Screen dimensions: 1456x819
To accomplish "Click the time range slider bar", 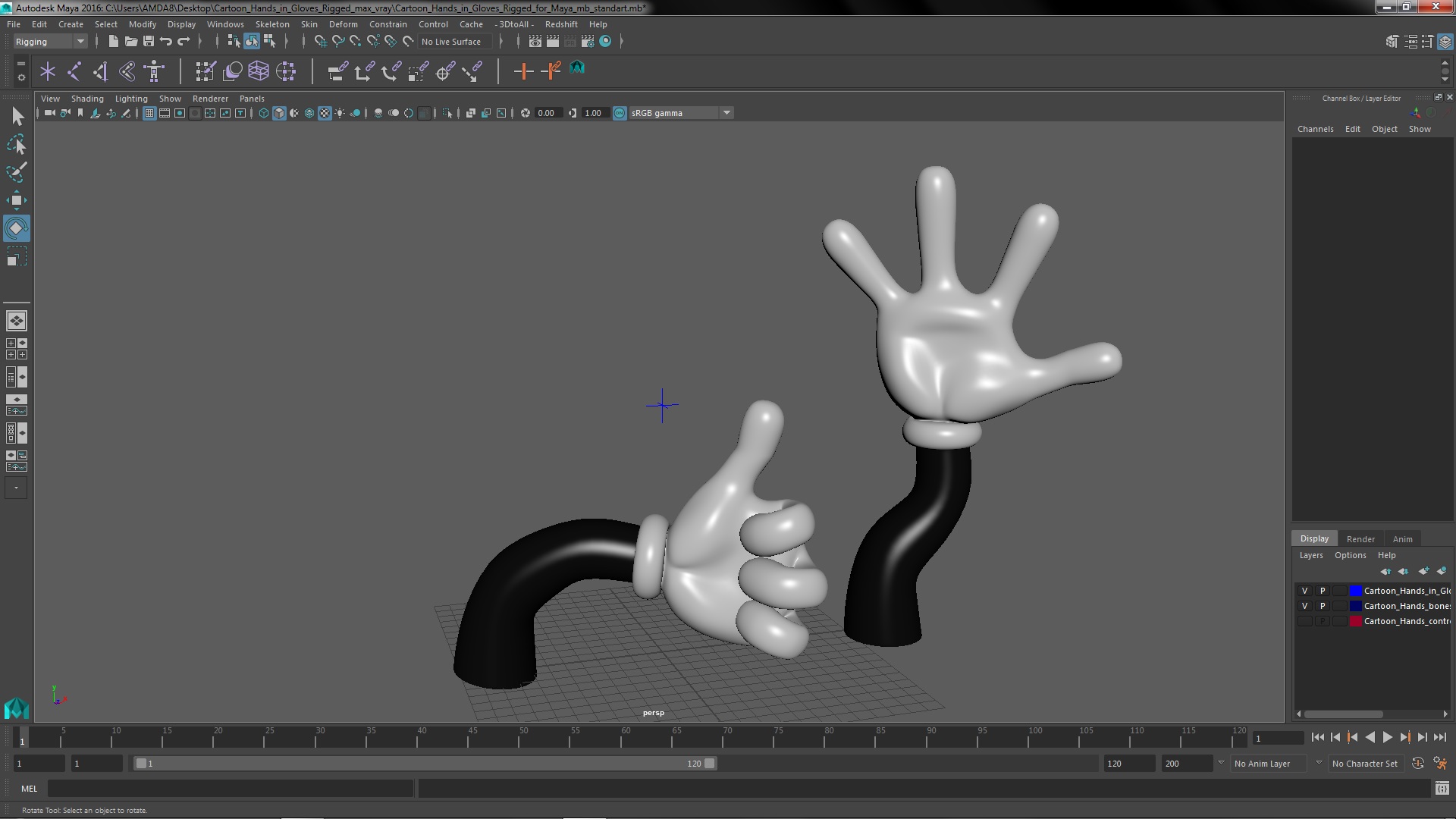I will point(425,764).
